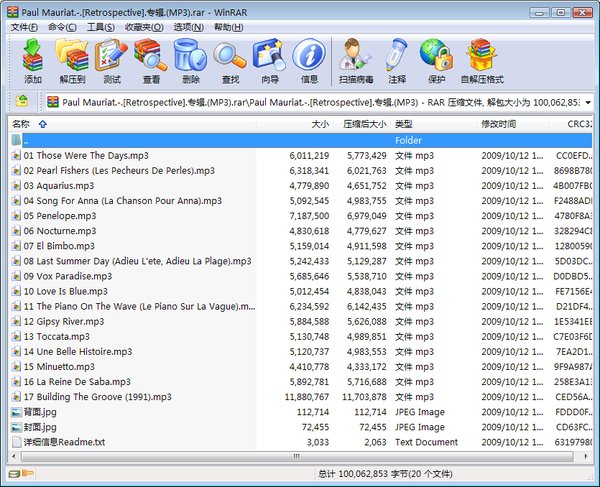Click file icon of 17 Building The Groove
This screenshot has height=487, width=600.
pos(16,397)
